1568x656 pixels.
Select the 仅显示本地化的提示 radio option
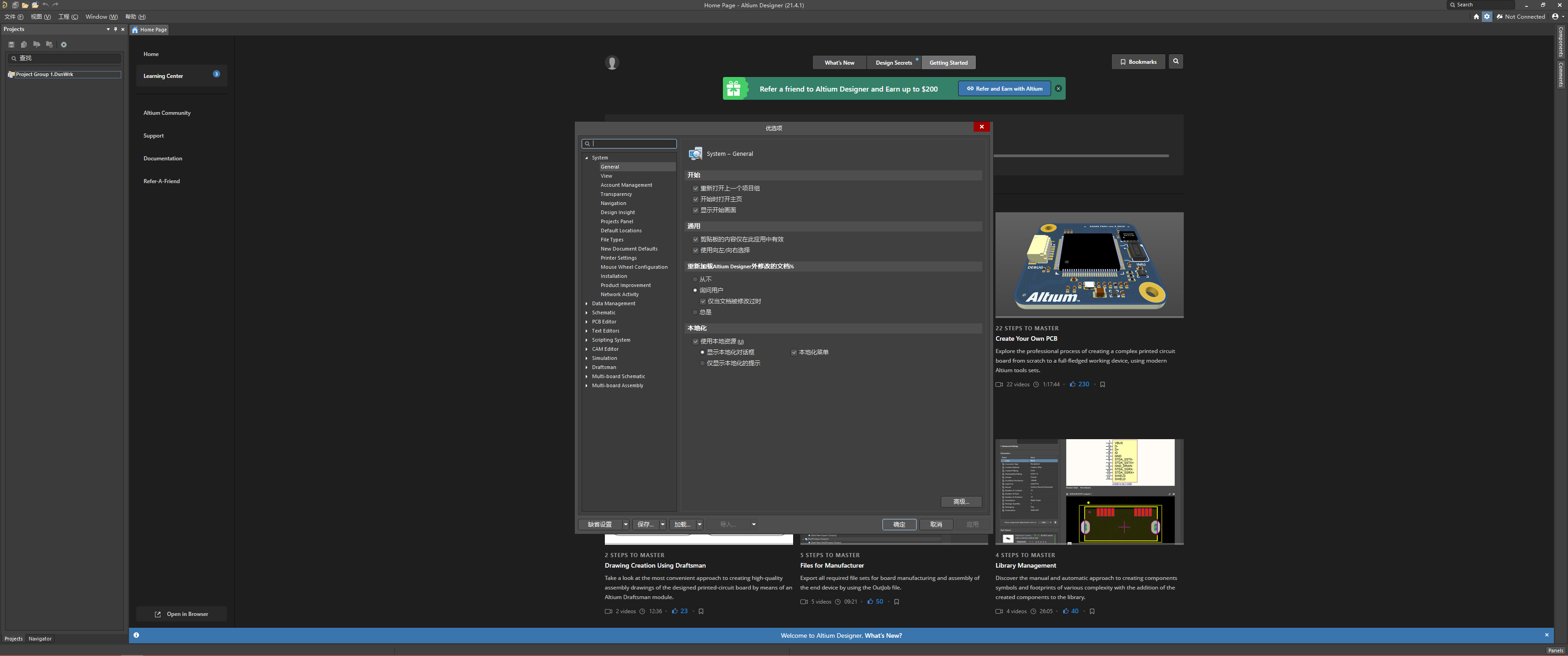pyautogui.click(x=702, y=364)
